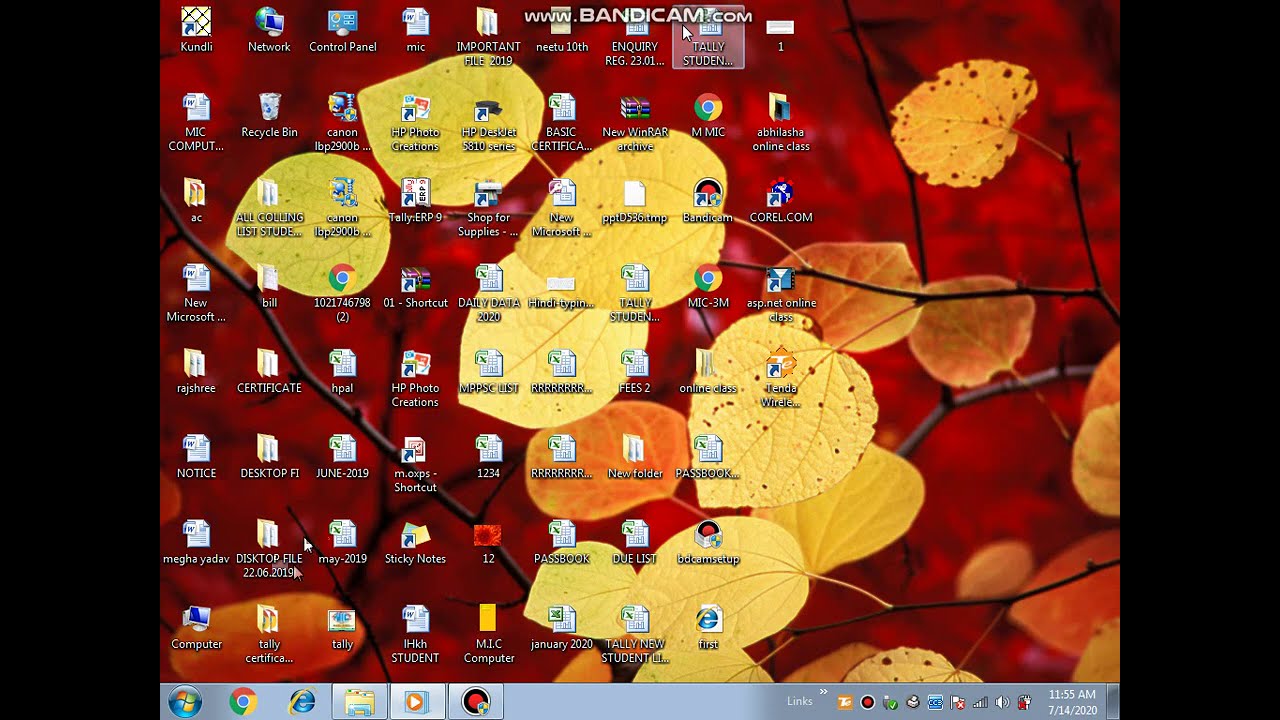Open the Control Panel desktop icon
The width and height of the screenshot is (1280, 720).
coord(343,30)
